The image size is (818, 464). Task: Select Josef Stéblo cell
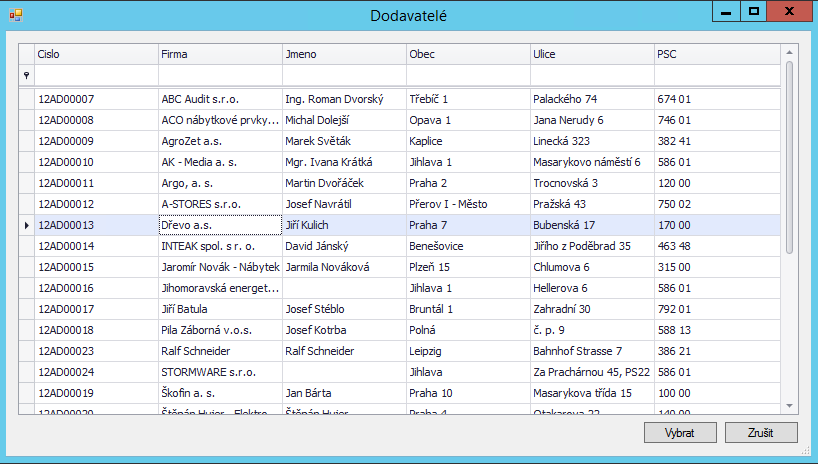click(344, 309)
